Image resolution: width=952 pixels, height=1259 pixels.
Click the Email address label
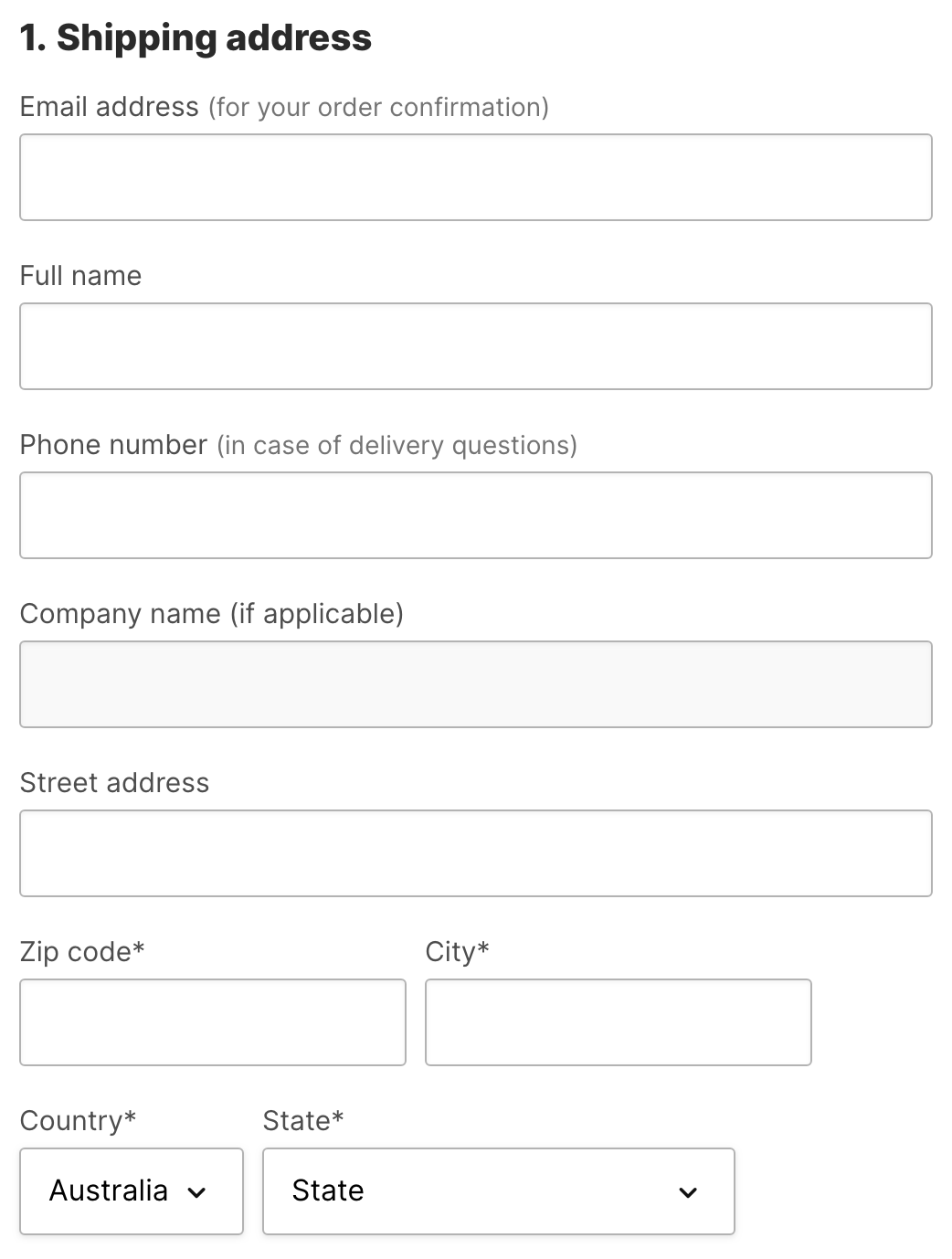[109, 106]
